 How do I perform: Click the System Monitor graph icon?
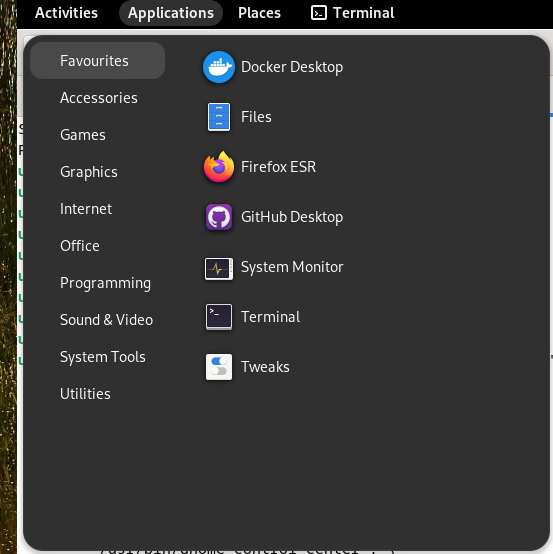click(219, 269)
